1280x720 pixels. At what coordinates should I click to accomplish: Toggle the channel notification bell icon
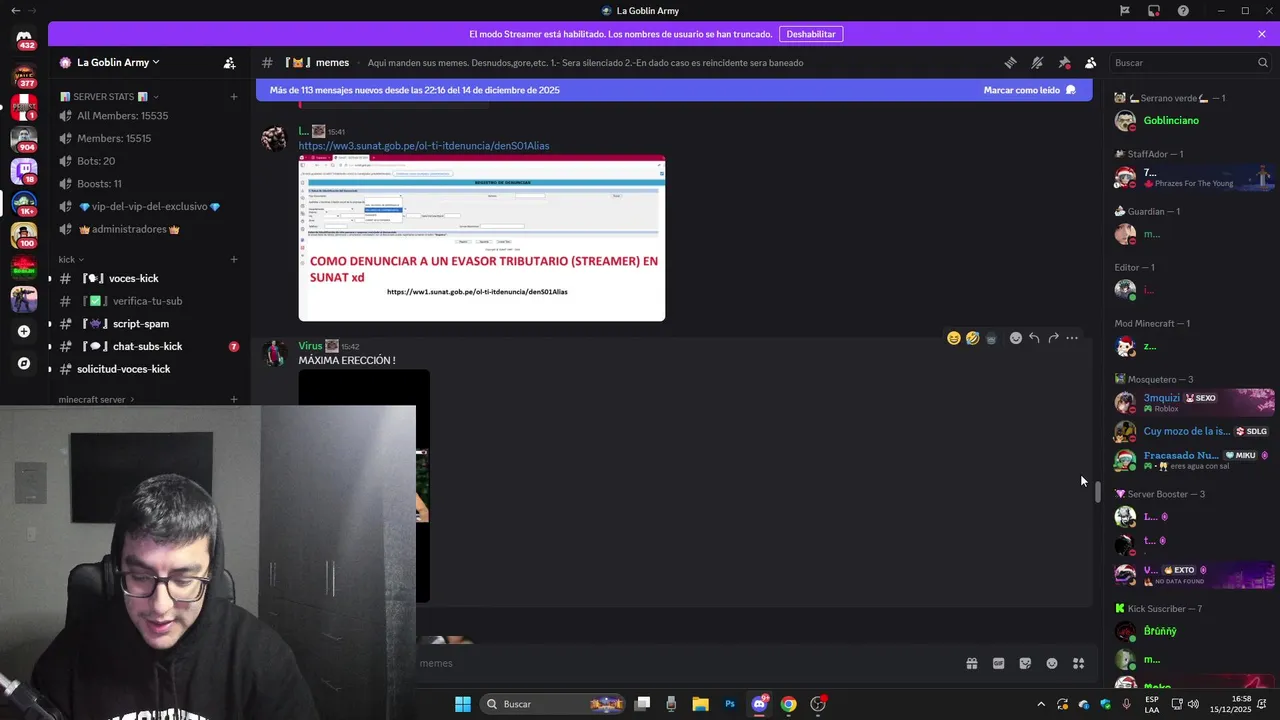(1037, 62)
